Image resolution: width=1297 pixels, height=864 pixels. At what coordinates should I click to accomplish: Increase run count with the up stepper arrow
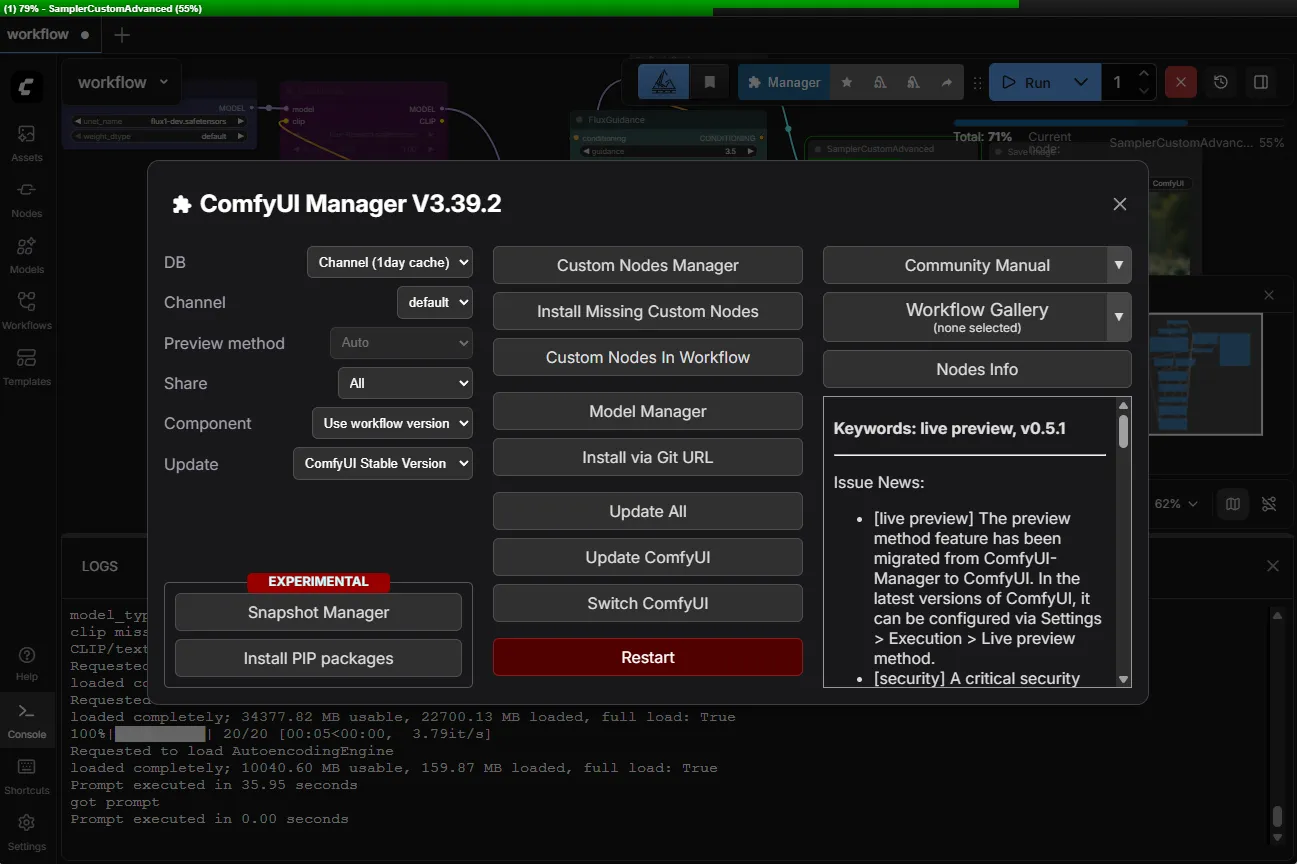pos(1146,74)
